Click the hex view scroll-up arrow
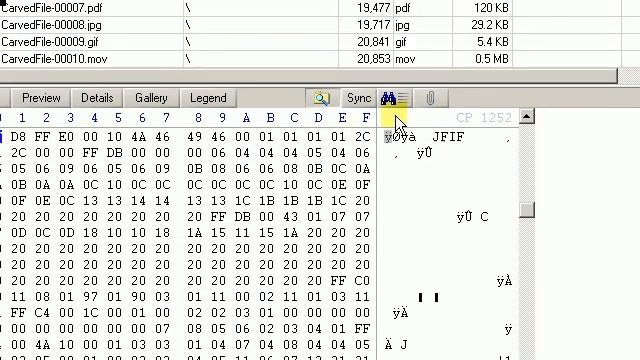 coord(527,117)
